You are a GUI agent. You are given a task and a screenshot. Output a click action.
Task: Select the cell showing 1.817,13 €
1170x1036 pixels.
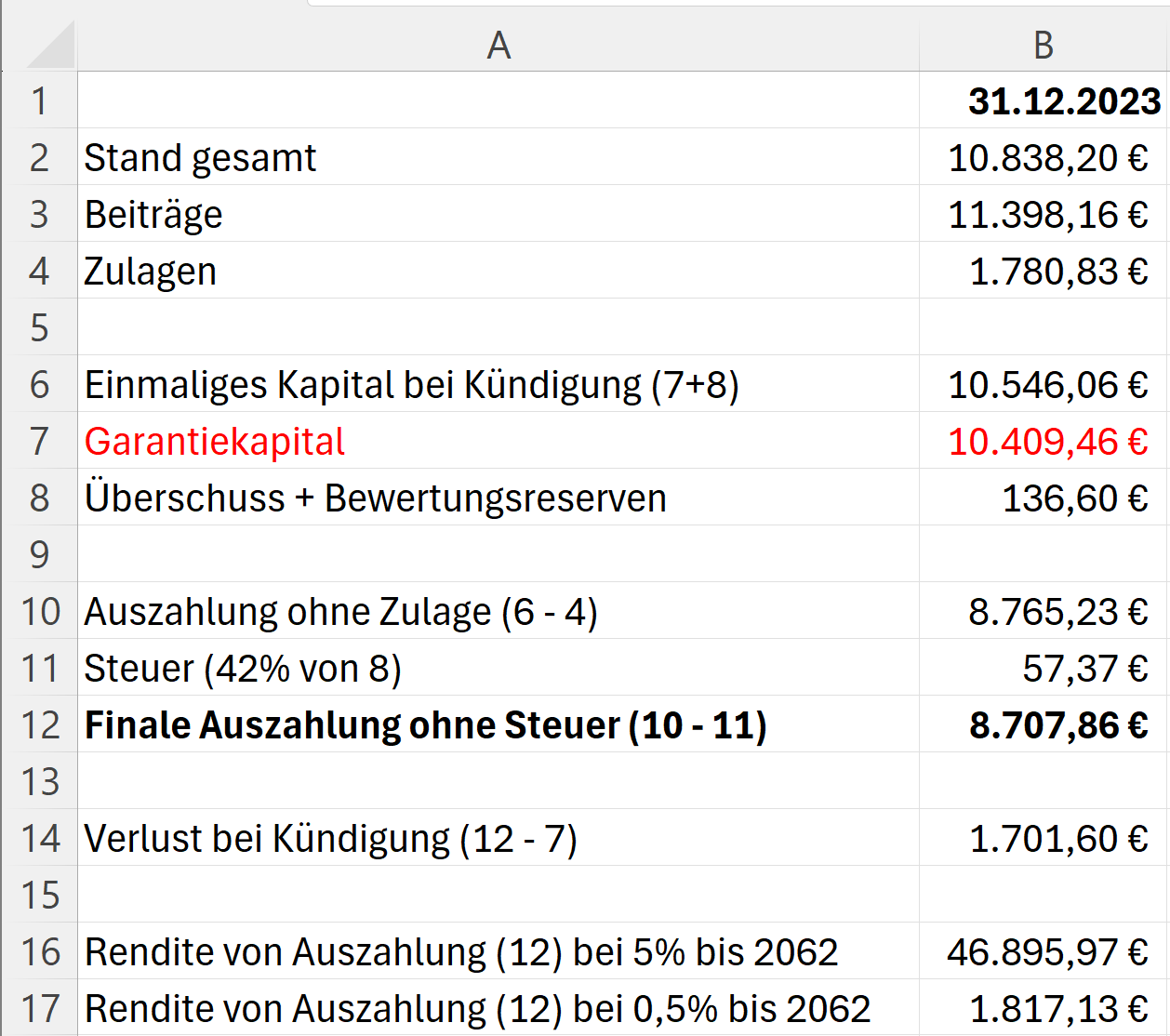click(1057, 1009)
